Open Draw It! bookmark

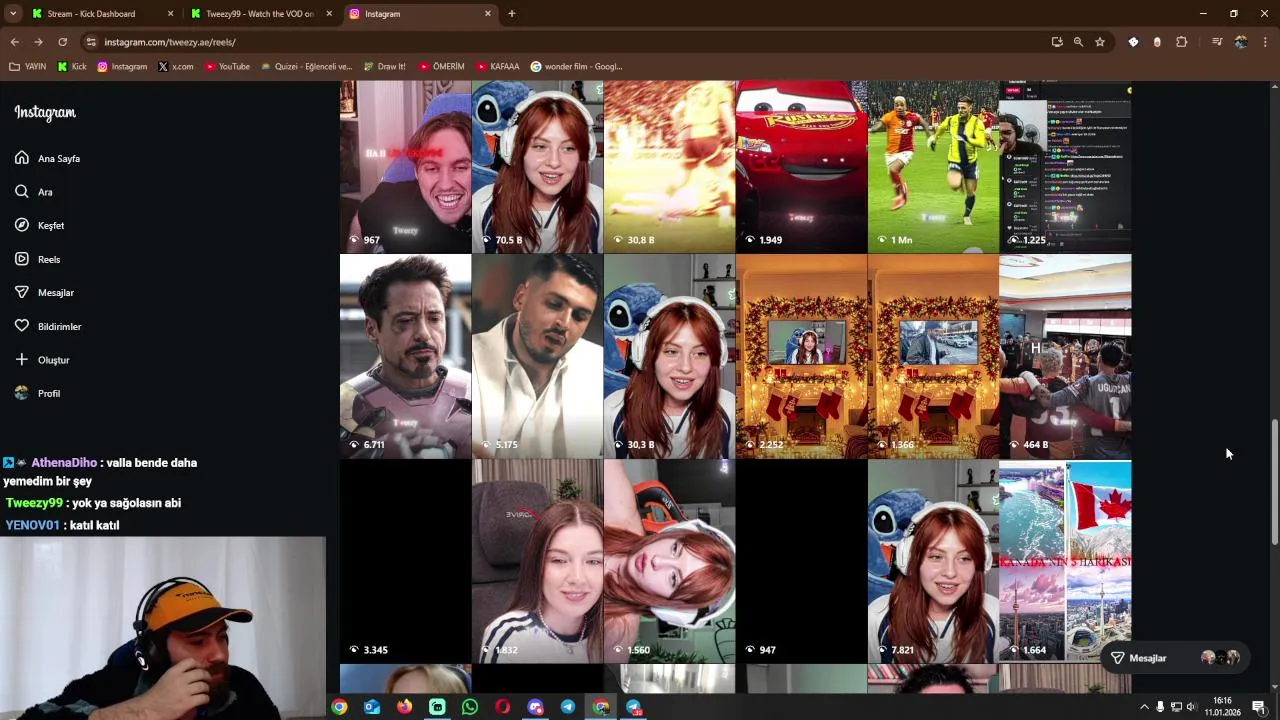[385, 67]
